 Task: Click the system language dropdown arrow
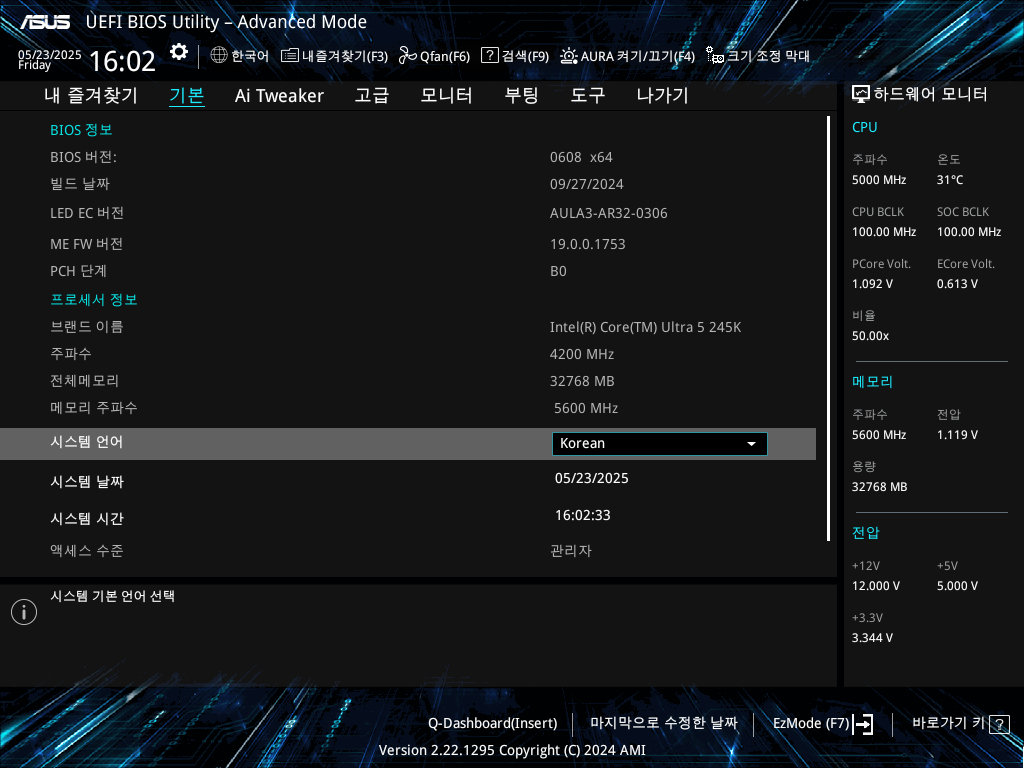coord(752,444)
